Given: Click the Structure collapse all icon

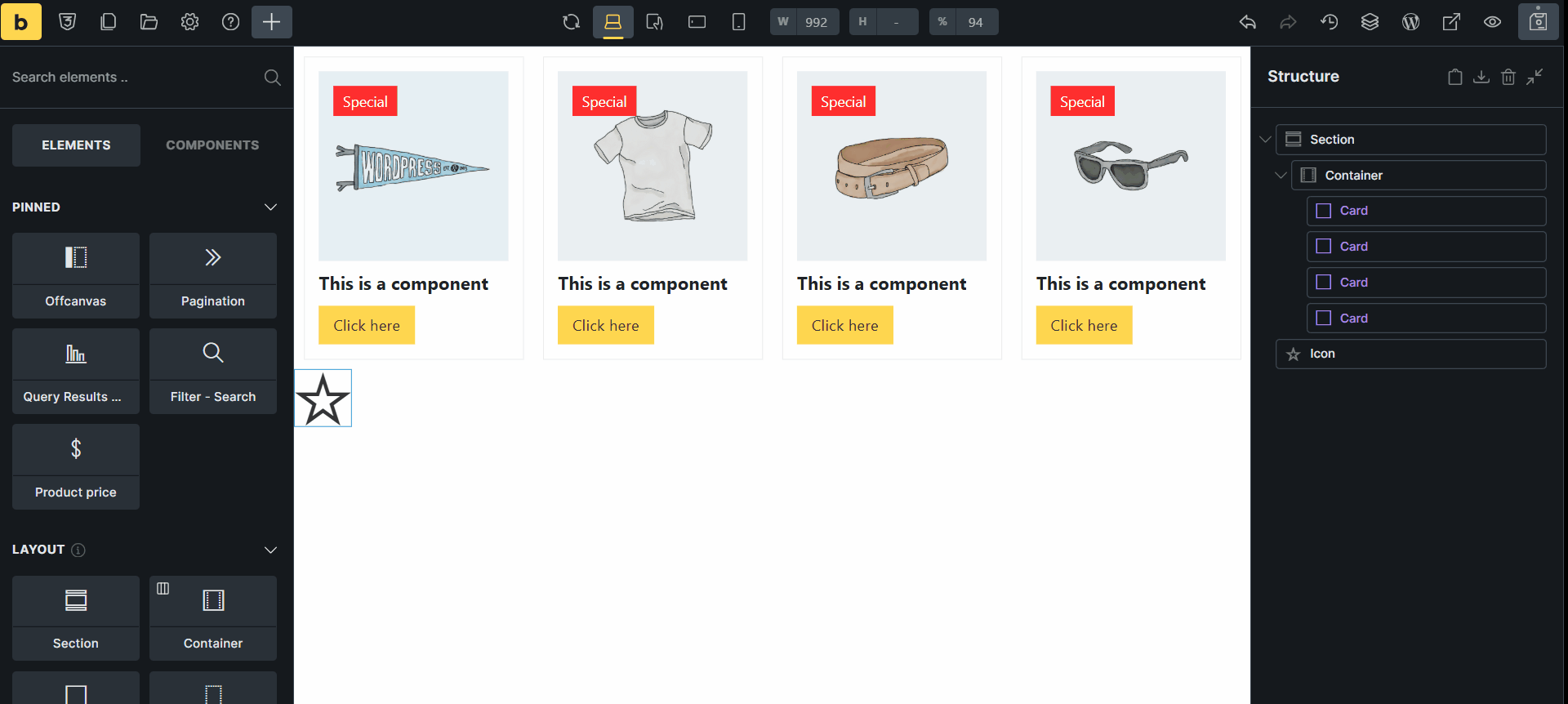Looking at the screenshot, I should tap(1535, 77).
